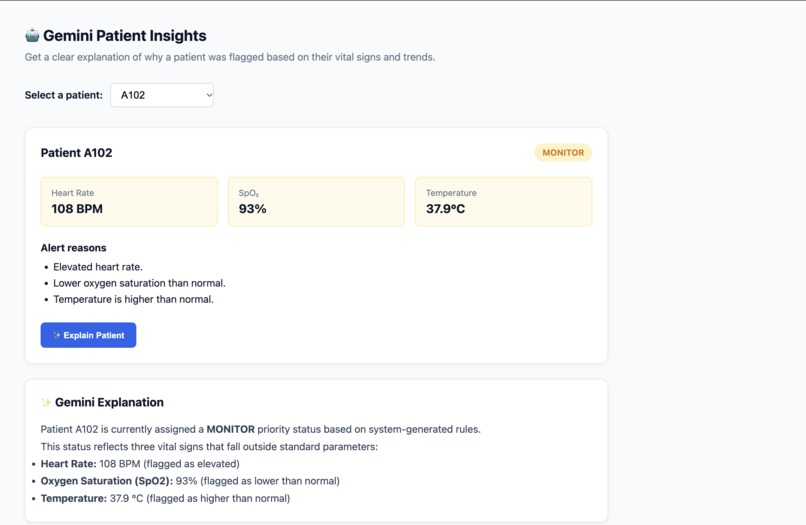Click the 'Heart Rate: 108 BPM (flagged as elevated)' bullet
Viewport: 806px width, 525px height.
point(140,464)
